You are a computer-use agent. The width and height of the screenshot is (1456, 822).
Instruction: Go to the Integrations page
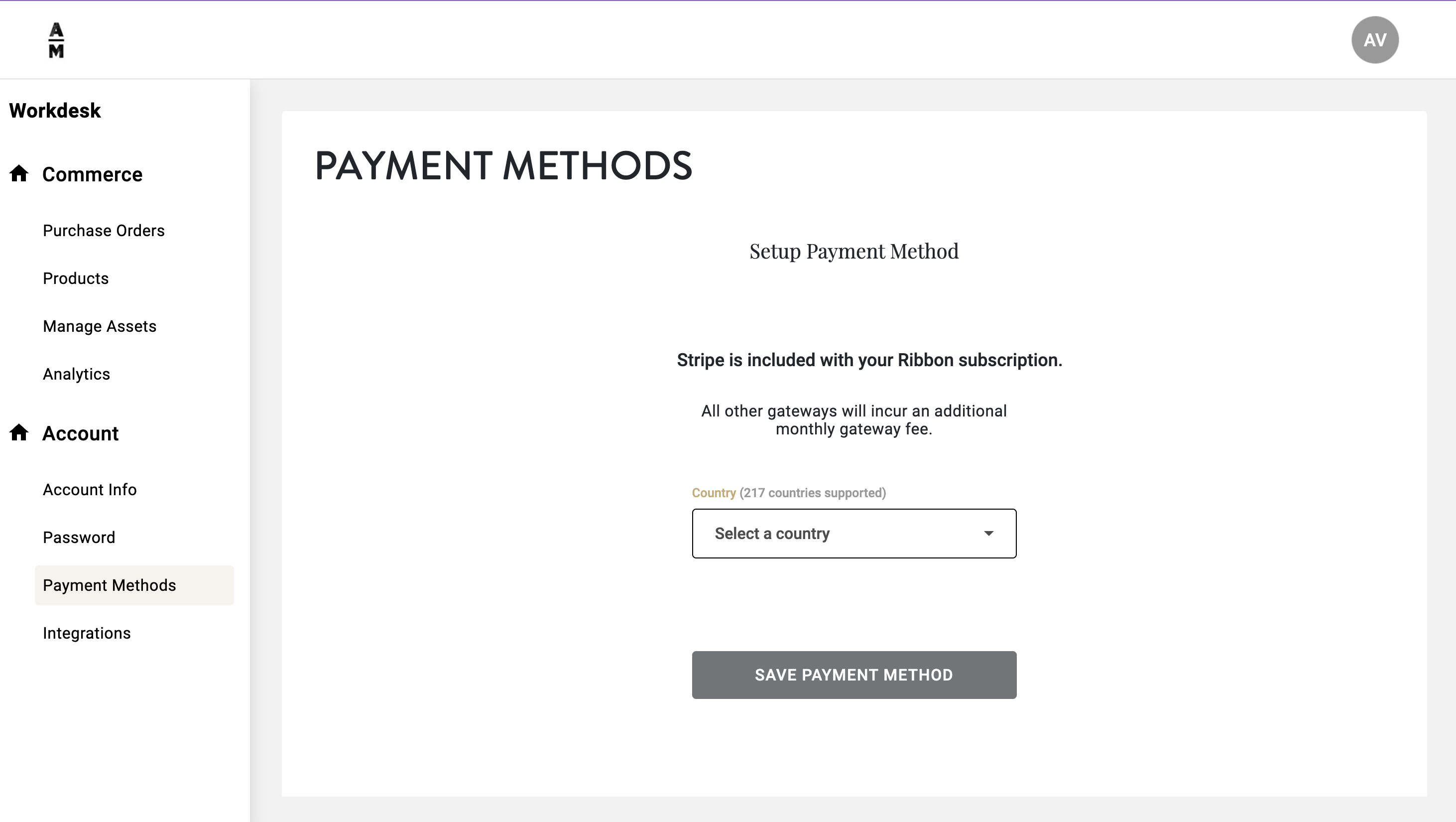pyautogui.click(x=87, y=633)
